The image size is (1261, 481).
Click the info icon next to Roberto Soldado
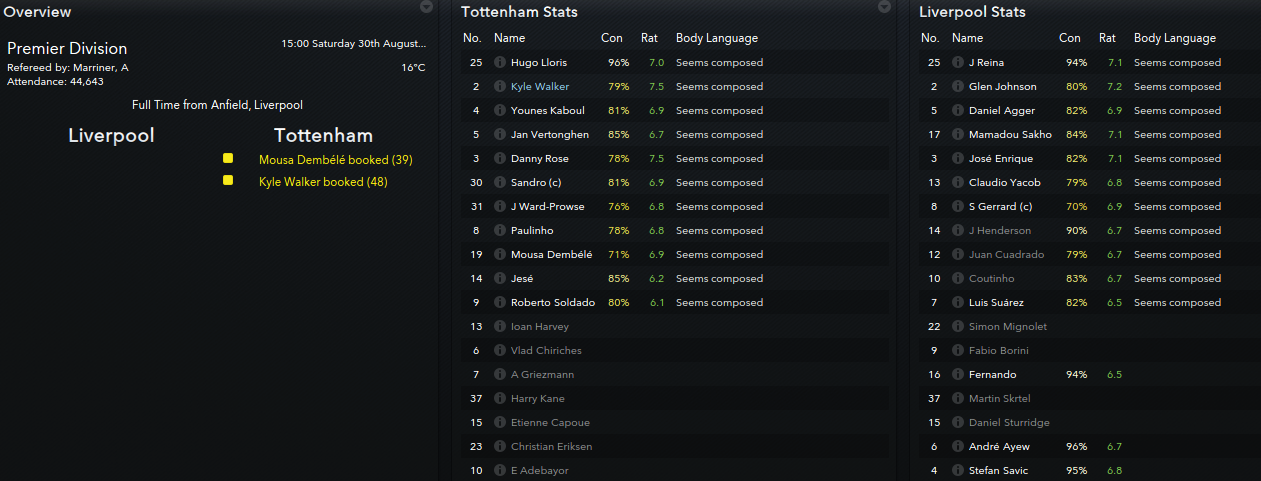pyautogui.click(x=500, y=302)
